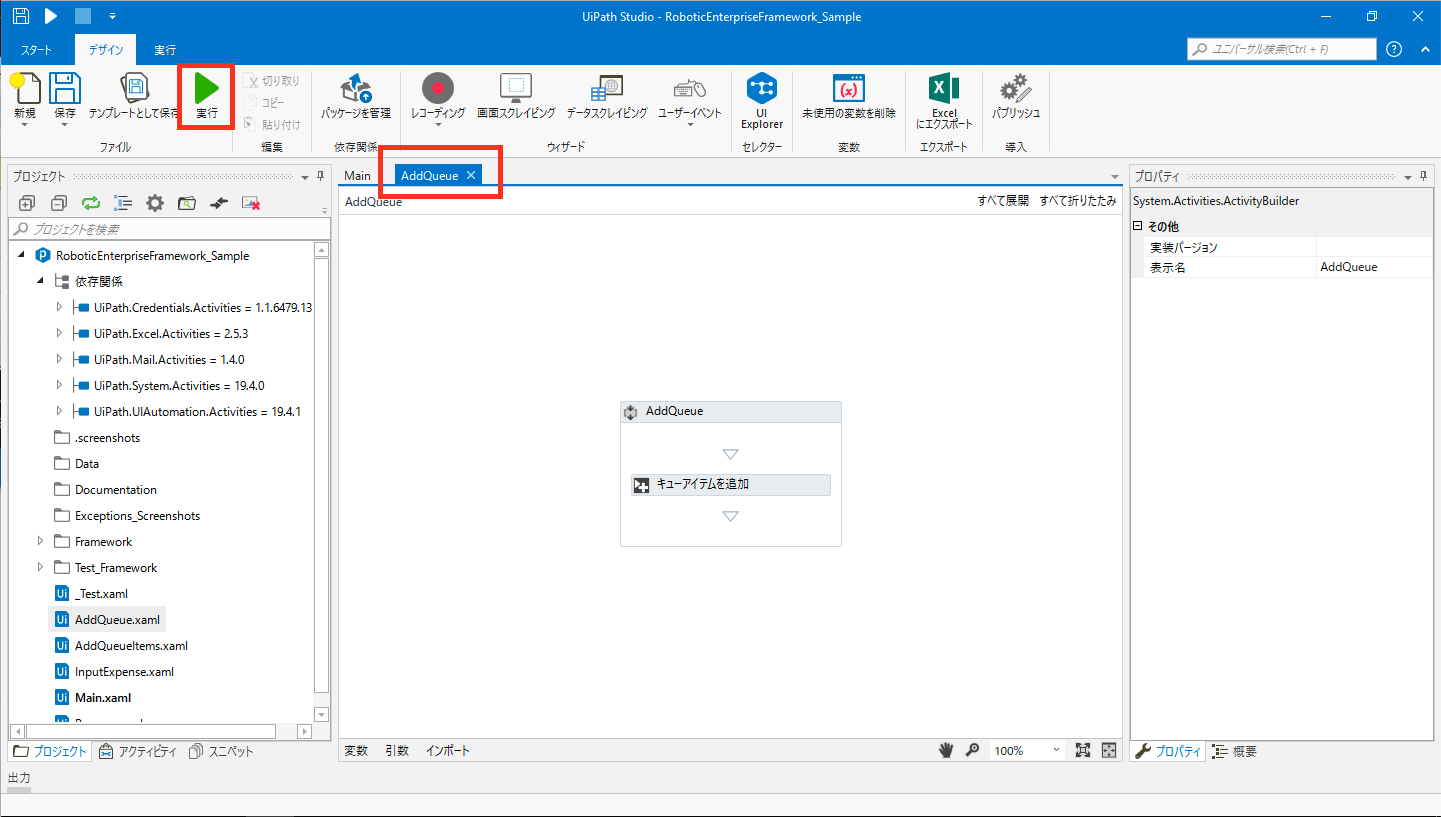
Task: Open the ユーザーイベント dropdown arrow
Action: pyautogui.click(x=690, y=126)
